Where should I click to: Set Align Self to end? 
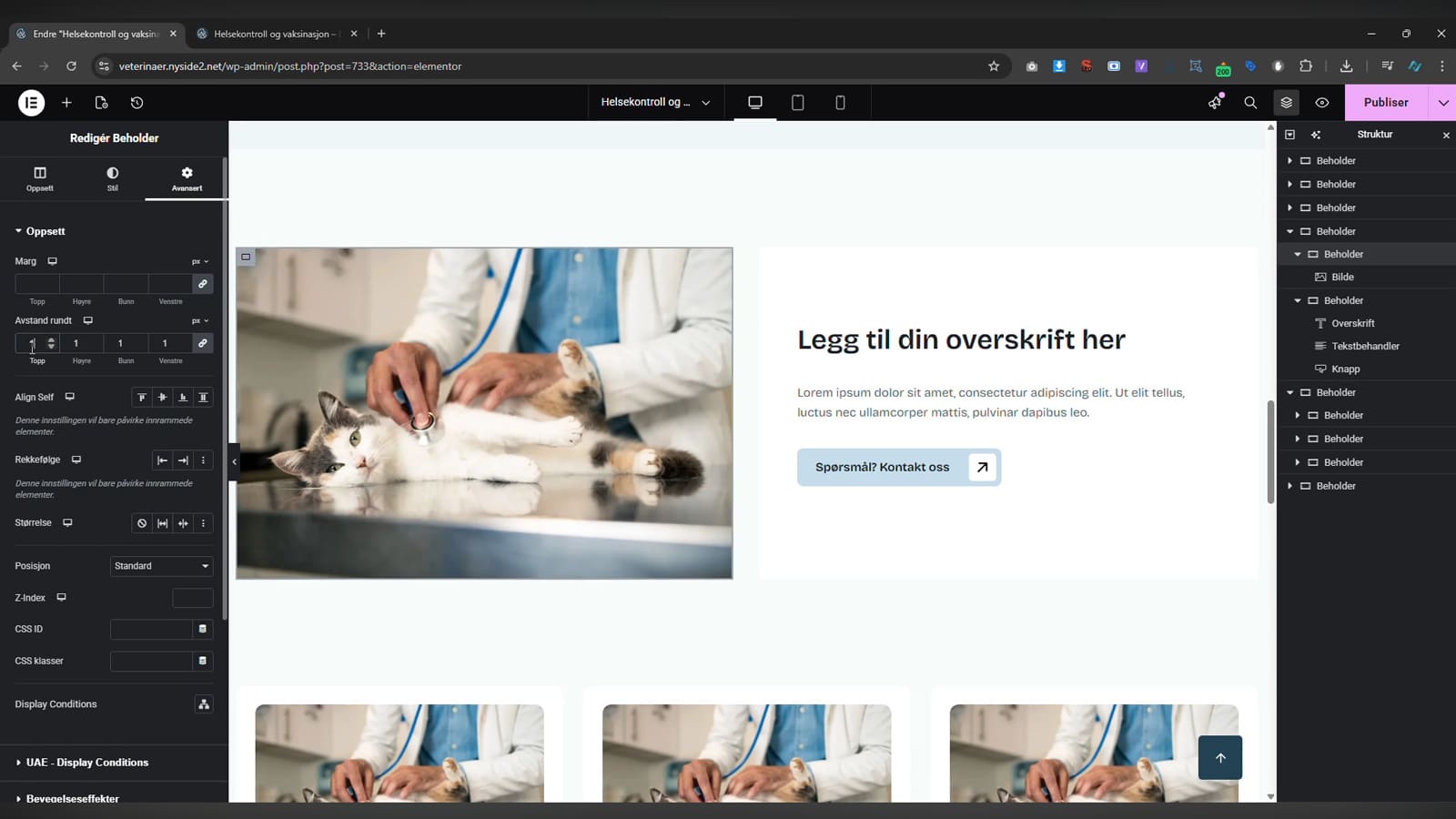pyautogui.click(x=183, y=397)
